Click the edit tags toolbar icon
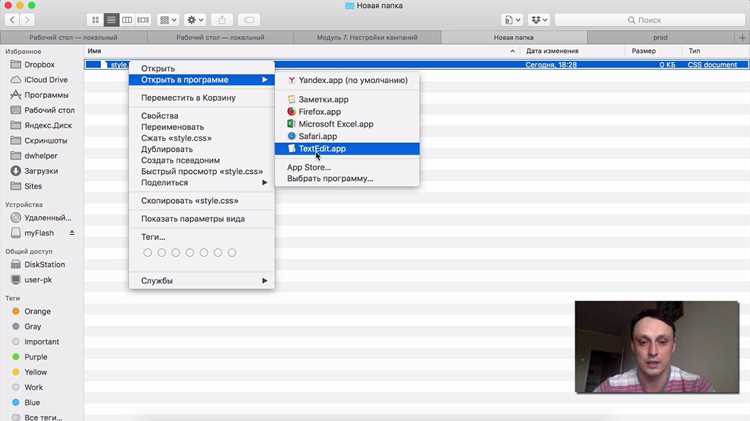The height and width of the screenshot is (421, 750). (249, 20)
